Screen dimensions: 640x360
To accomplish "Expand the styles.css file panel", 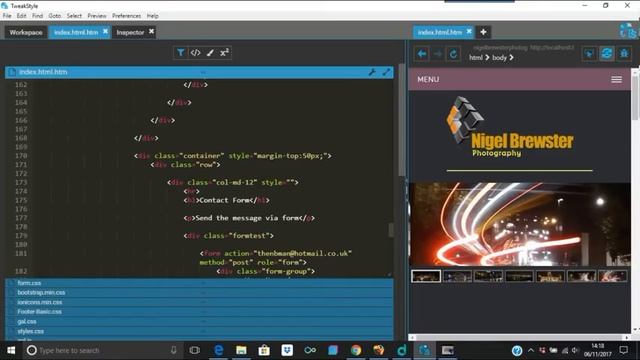I will (199, 331).
